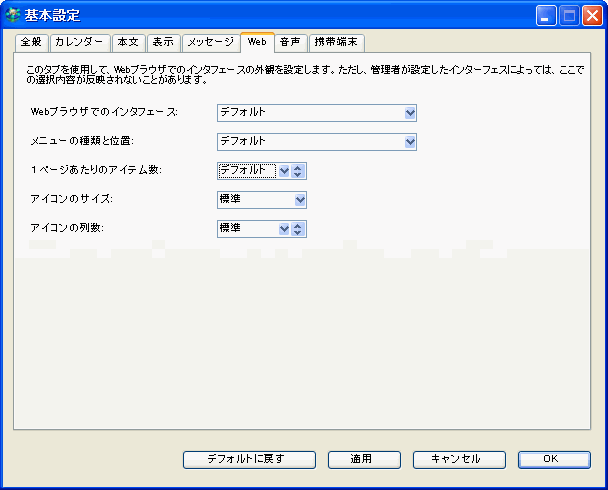Screen dimensions: 608x490
Task: Increase 1ページあたりのアイテム数 with spinner up arrow
Action: pyautogui.click(x=299, y=167)
